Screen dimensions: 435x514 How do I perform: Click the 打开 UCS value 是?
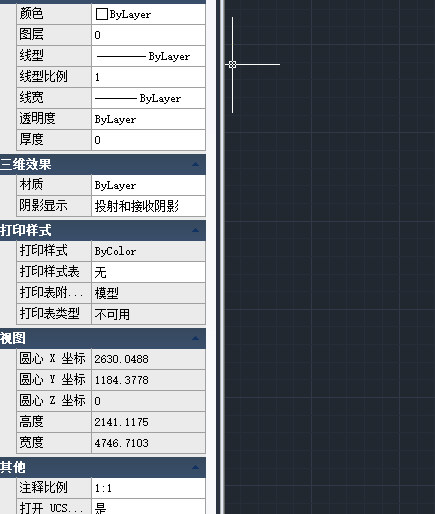click(x=148, y=507)
